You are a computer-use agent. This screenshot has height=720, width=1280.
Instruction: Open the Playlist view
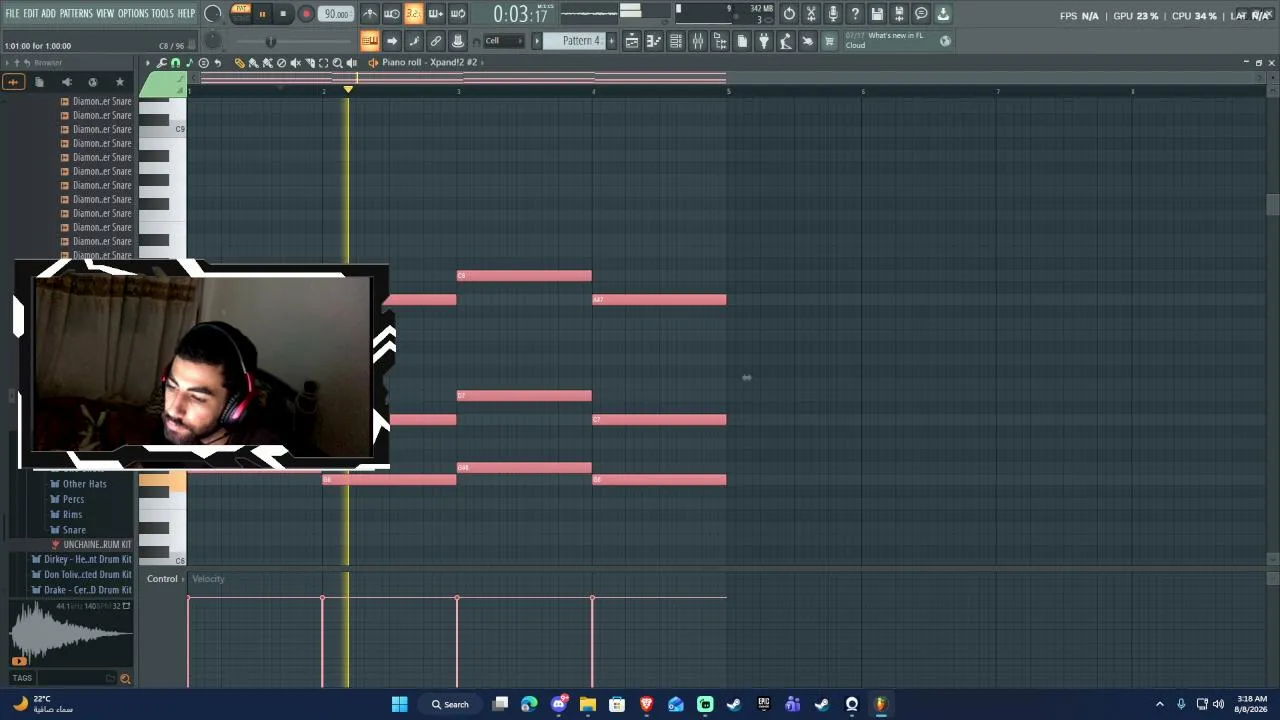(632, 41)
